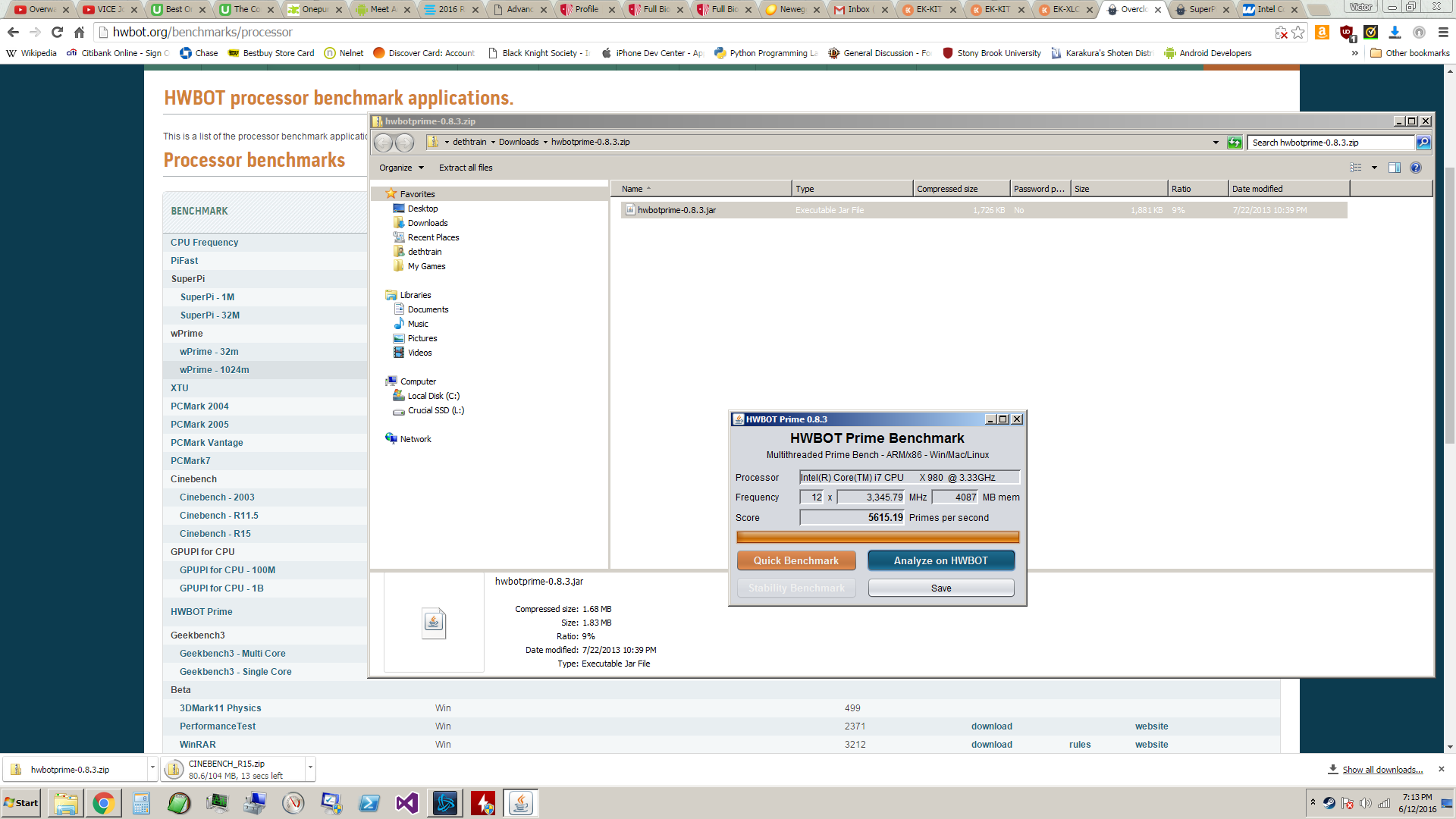Open the Amazon extension icon
The height and width of the screenshot is (819, 1456).
[1322, 32]
